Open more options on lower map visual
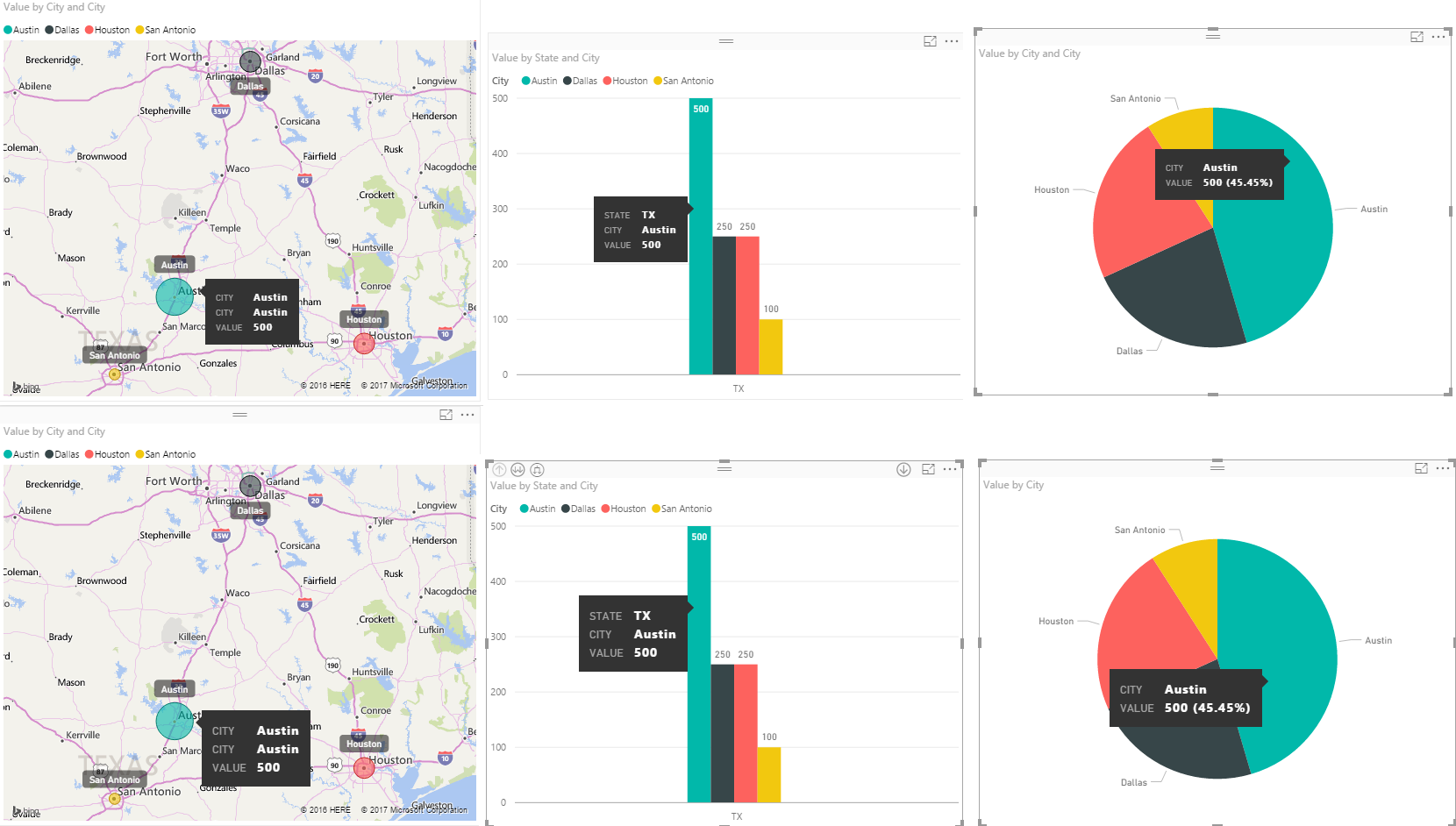1456x826 pixels. [467, 415]
